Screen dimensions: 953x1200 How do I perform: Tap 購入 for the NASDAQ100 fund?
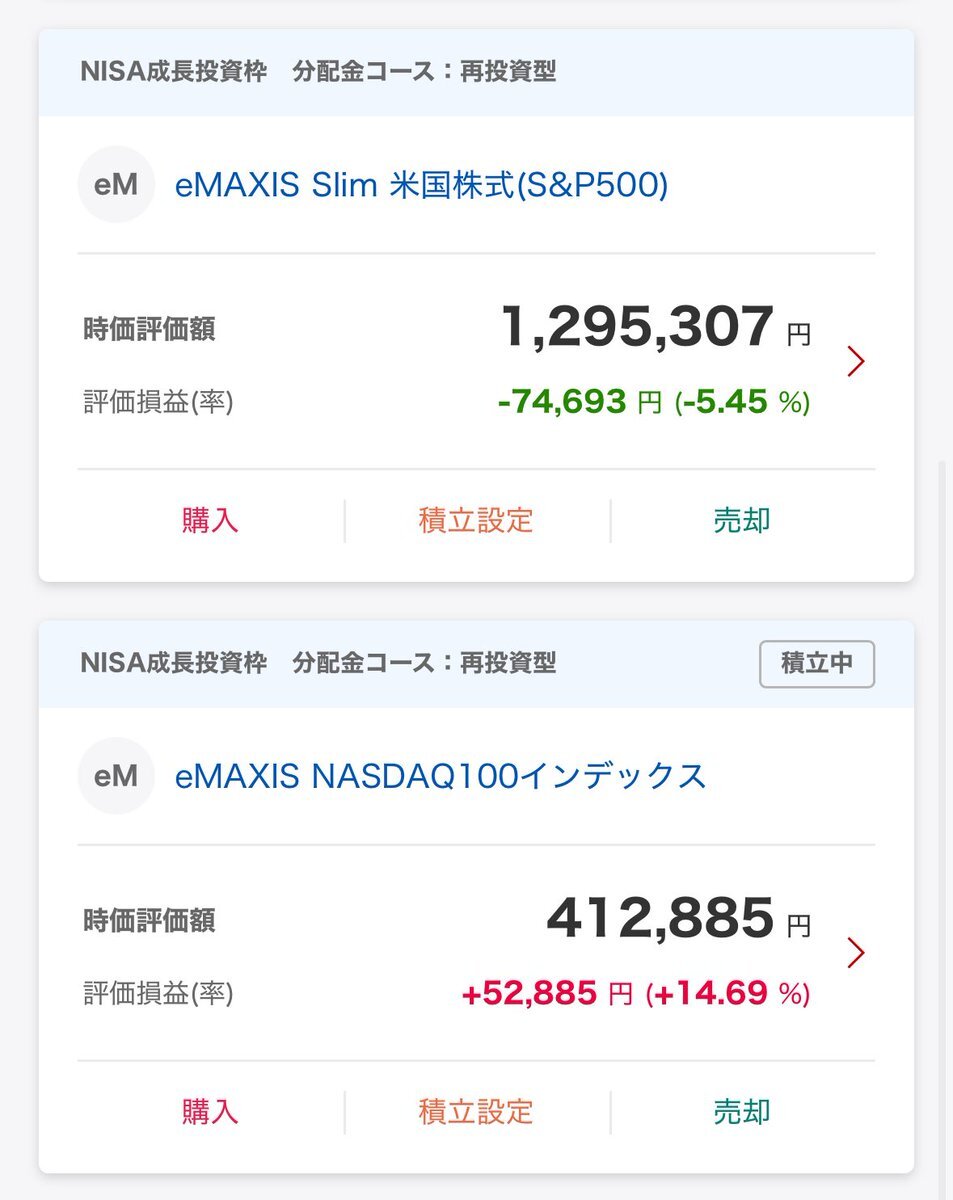click(210, 1111)
